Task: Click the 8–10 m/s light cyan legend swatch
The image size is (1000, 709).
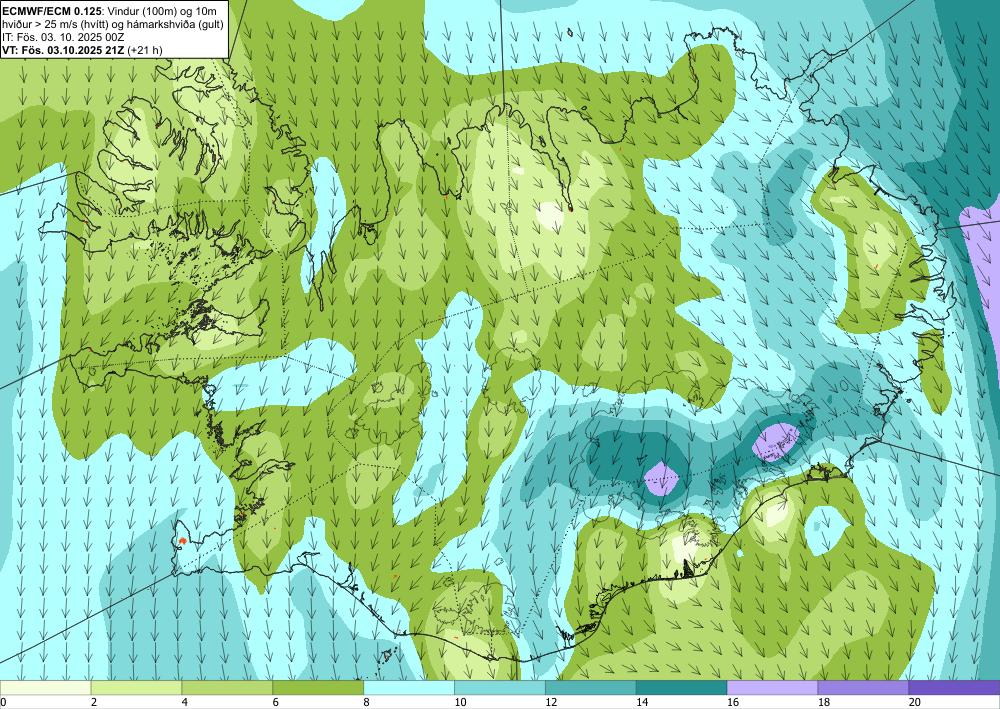Action: point(409,687)
